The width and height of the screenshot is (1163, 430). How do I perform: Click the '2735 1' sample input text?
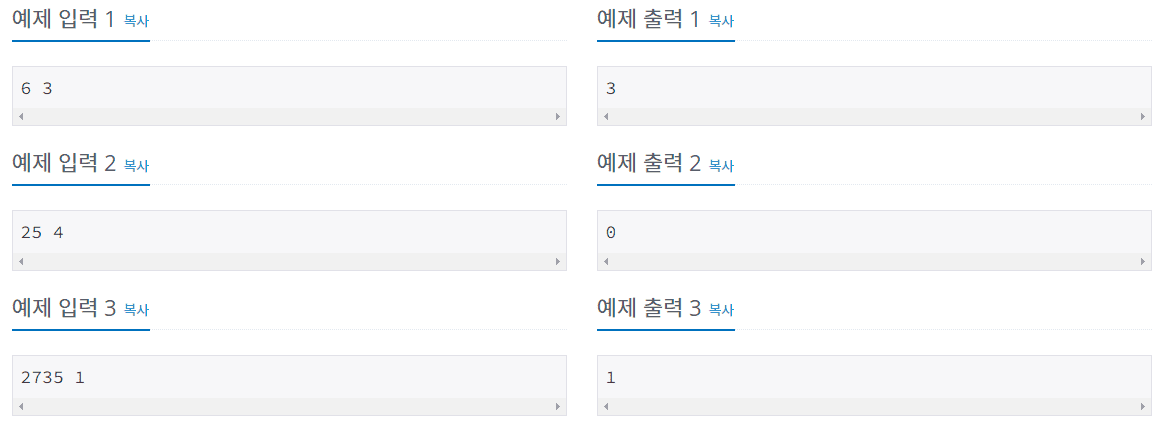coord(53,378)
